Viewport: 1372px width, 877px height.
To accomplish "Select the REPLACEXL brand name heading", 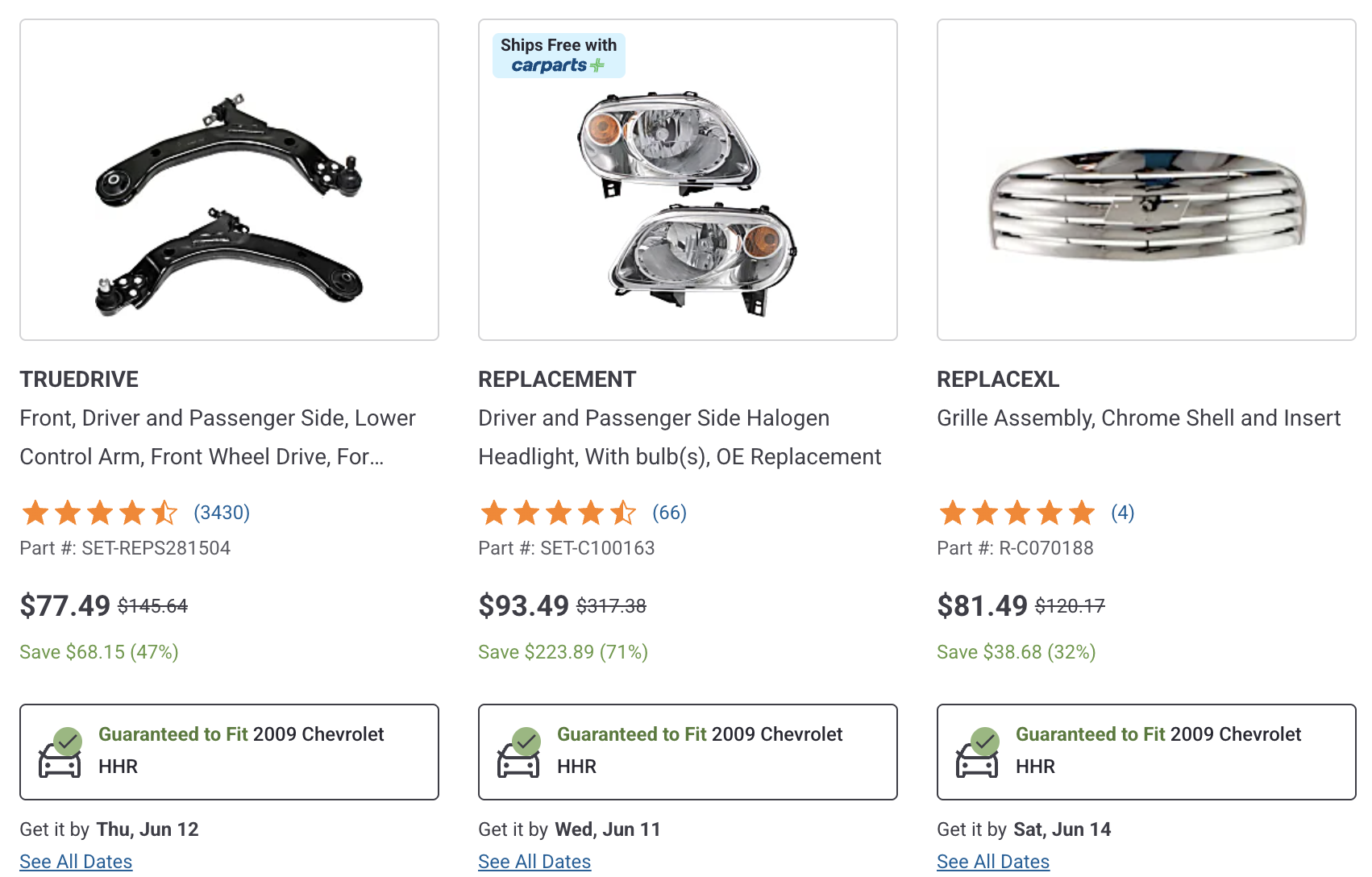I will pyautogui.click(x=998, y=379).
